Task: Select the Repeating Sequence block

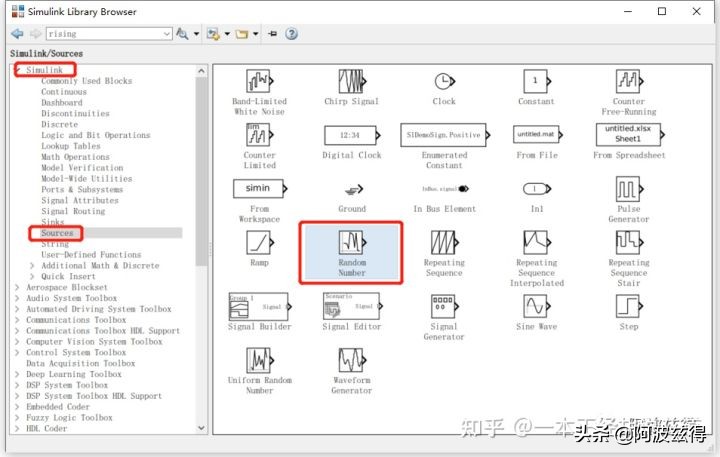Action: [x=444, y=243]
